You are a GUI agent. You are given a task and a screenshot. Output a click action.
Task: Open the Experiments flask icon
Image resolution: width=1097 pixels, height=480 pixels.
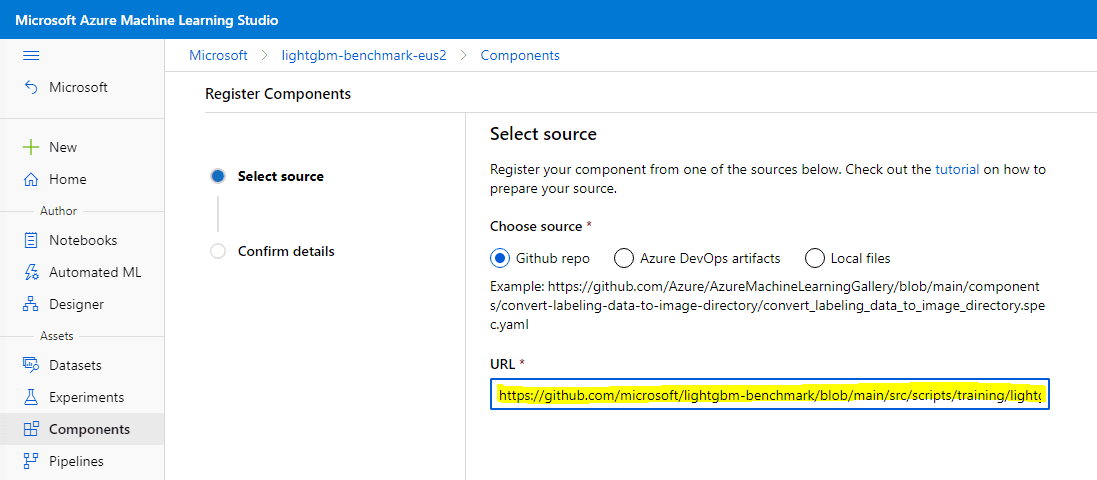[x=31, y=397]
